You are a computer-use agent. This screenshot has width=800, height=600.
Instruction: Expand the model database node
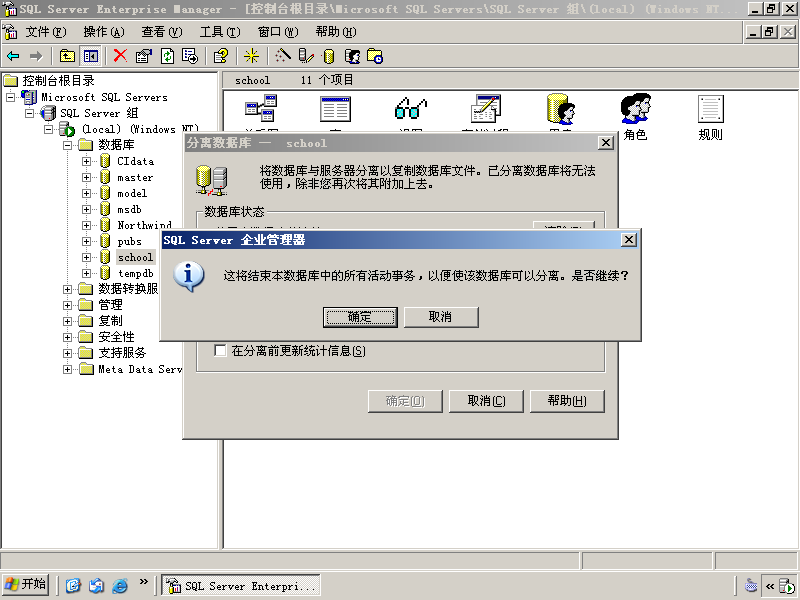pos(86,193)
